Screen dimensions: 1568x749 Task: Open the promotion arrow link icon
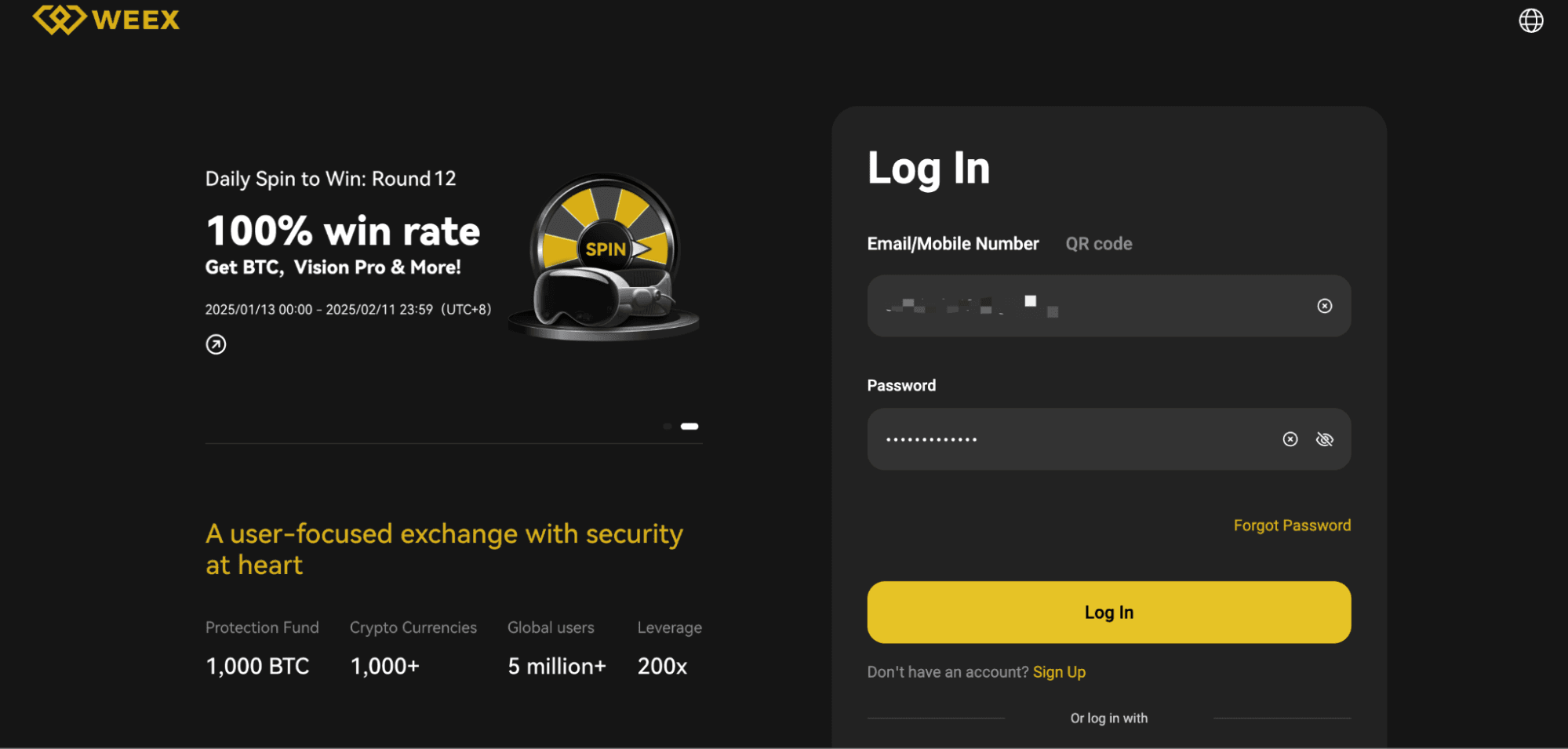pos(216,344)
